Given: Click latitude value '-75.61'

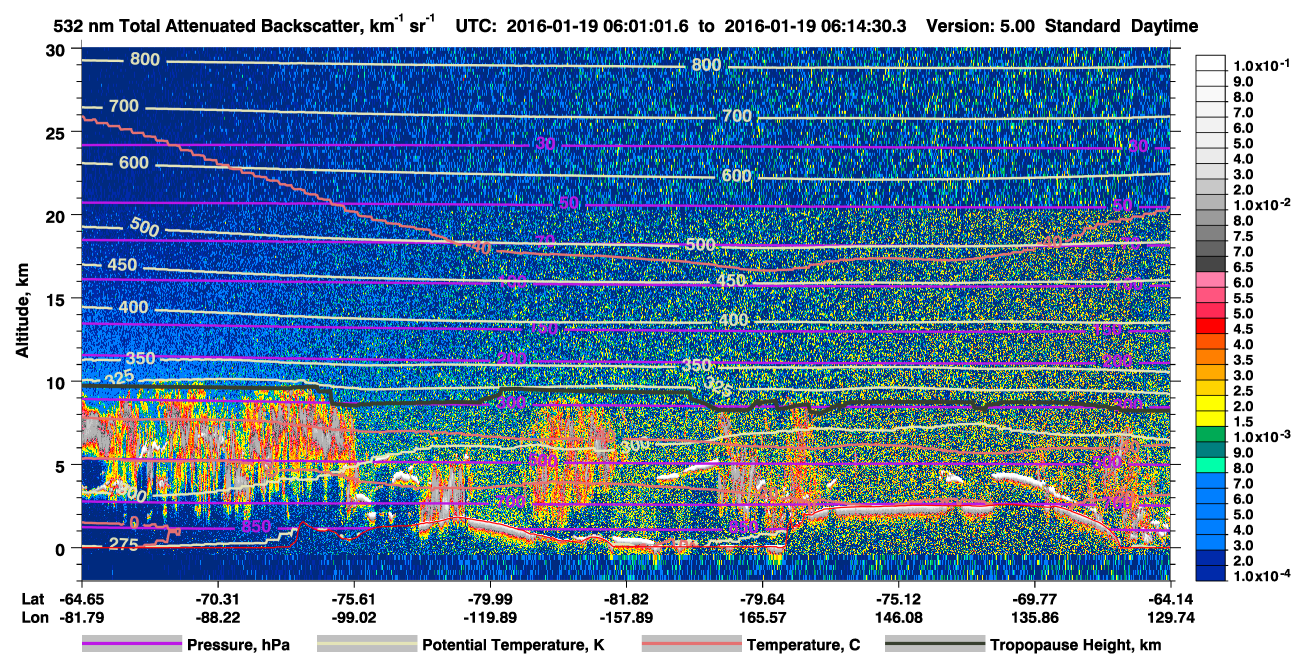Looking at the screenshot, I should (x=353, y=599).
